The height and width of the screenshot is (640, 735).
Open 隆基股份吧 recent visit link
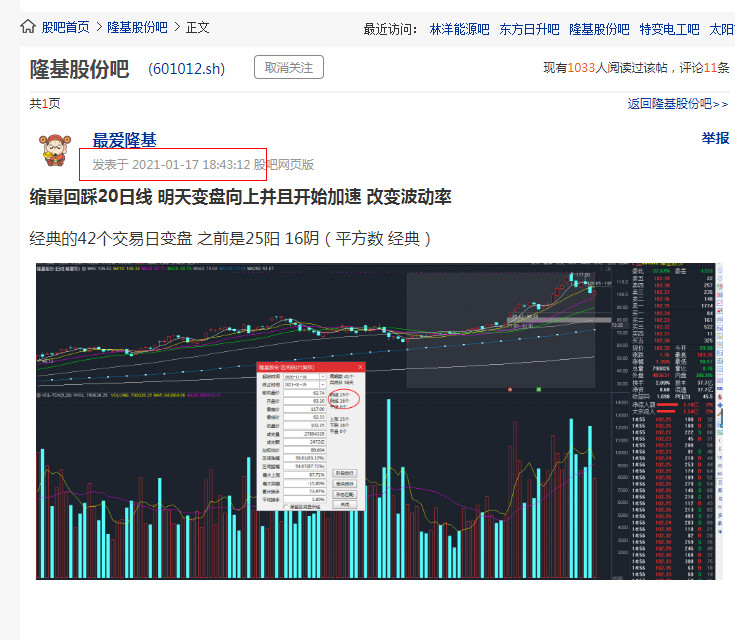[599, 30]
